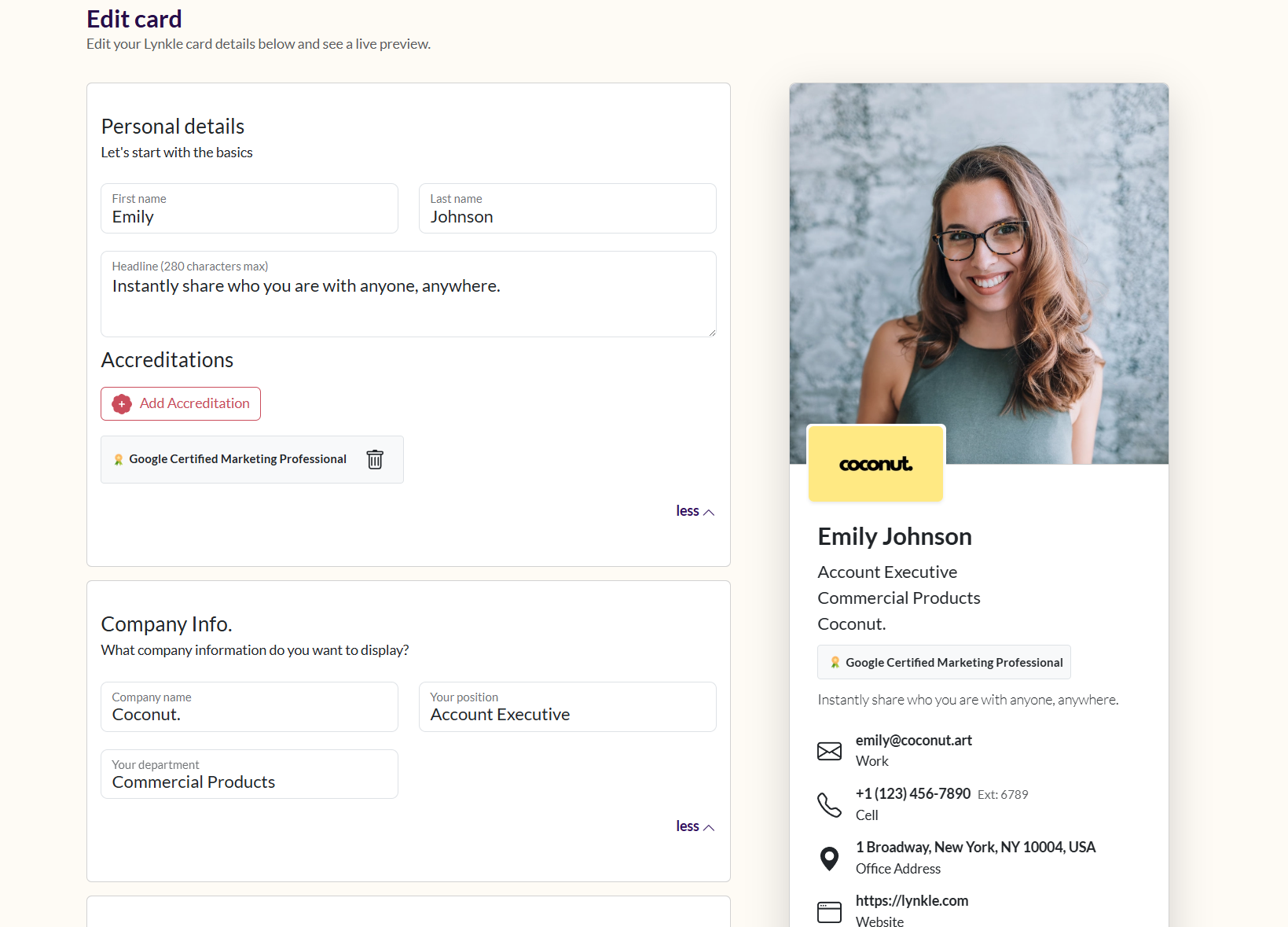Click the Office Address label

click(x=898, y=869)
